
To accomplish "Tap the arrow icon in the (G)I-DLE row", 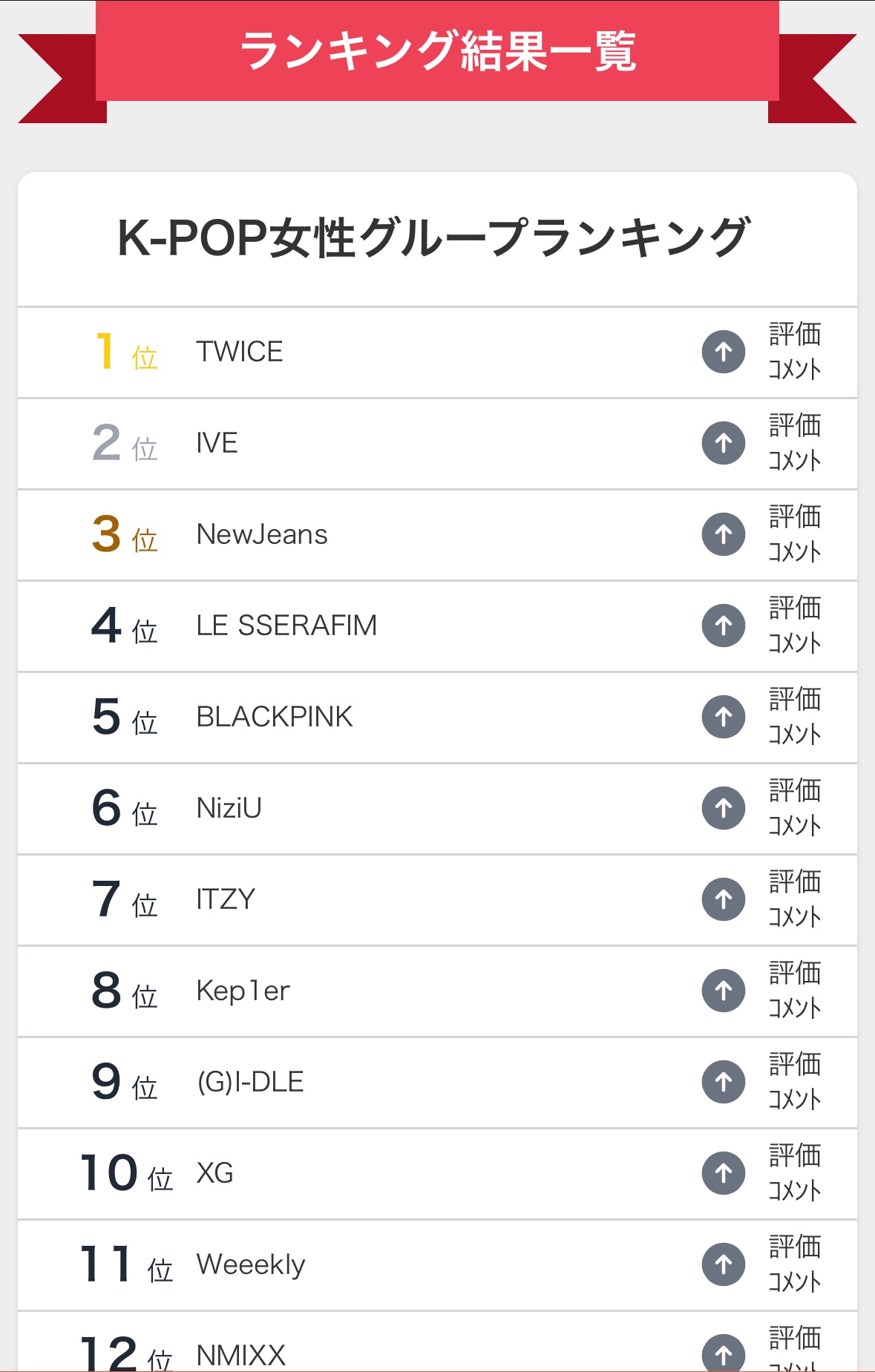I will tap(724, 1082).
